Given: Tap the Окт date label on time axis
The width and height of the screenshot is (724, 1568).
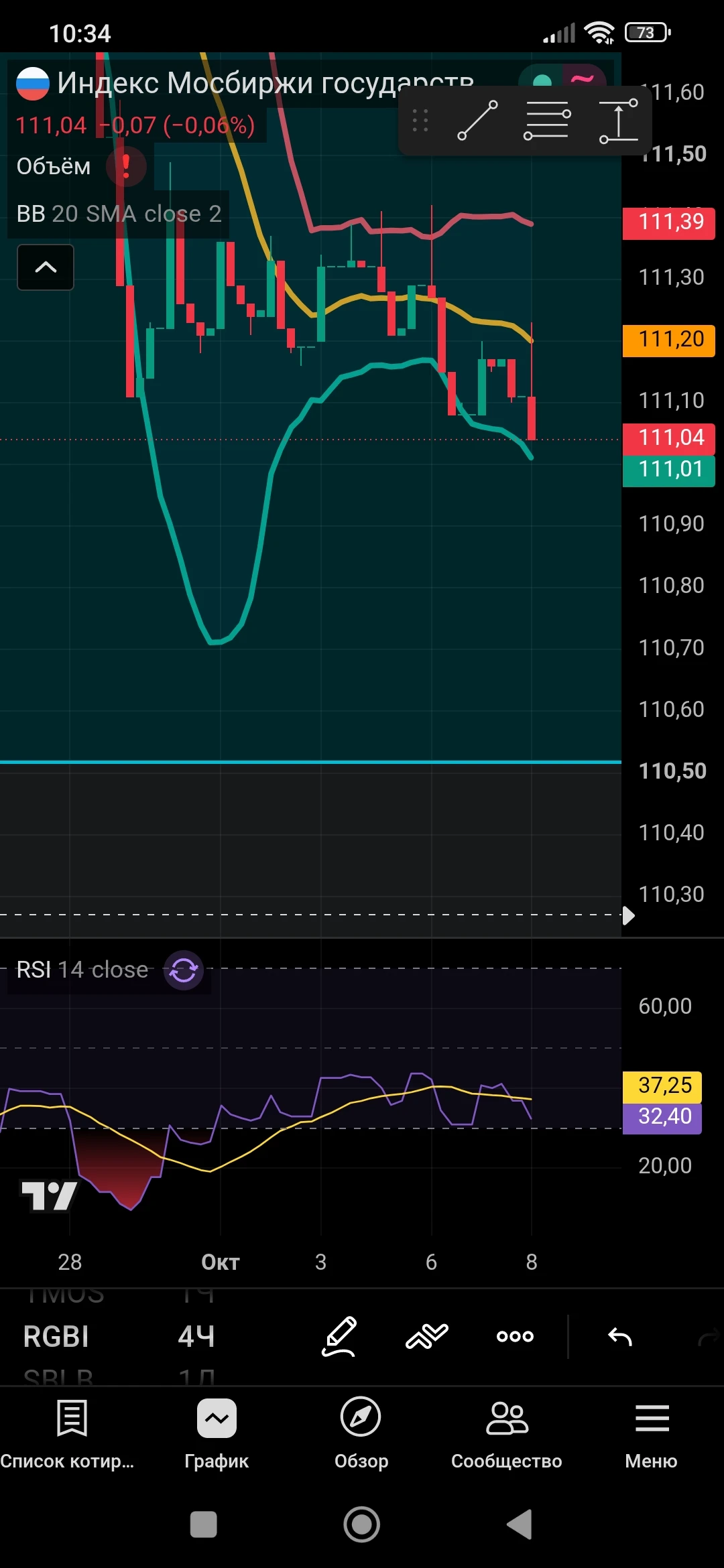Looking at the screenshot, I should (x=221, y=1262).
